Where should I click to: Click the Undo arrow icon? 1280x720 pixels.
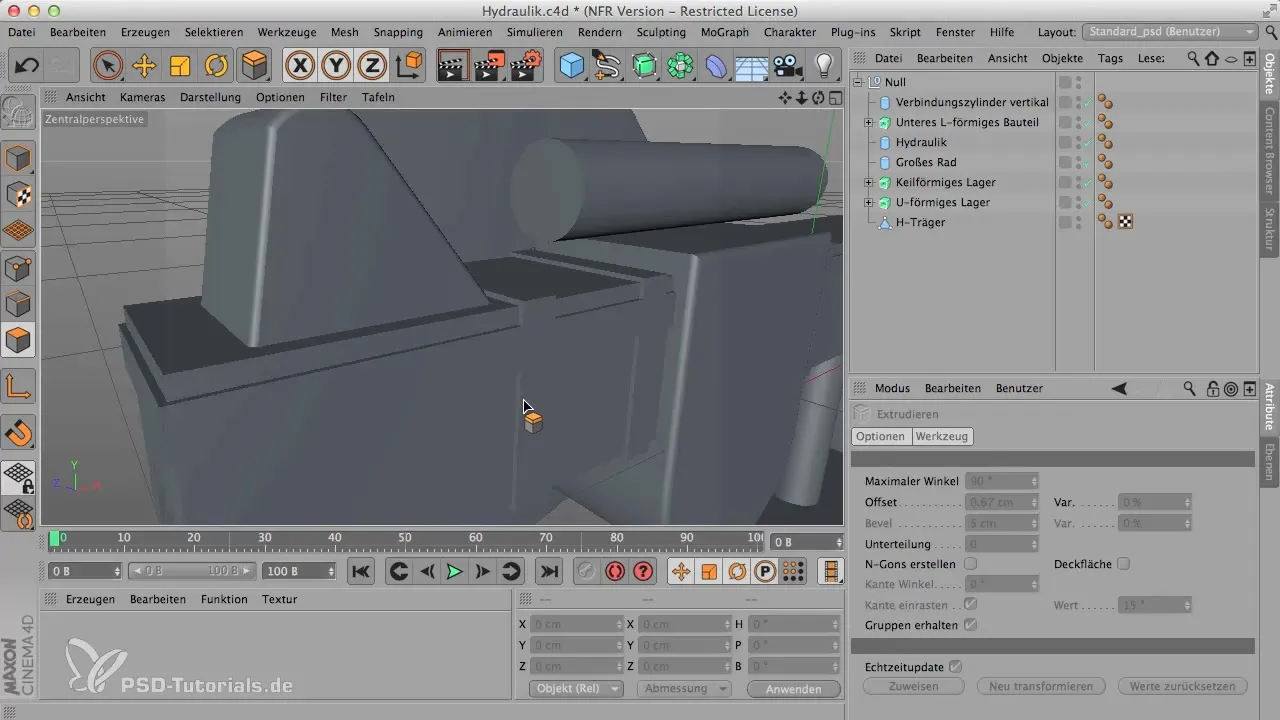[27, 66]
